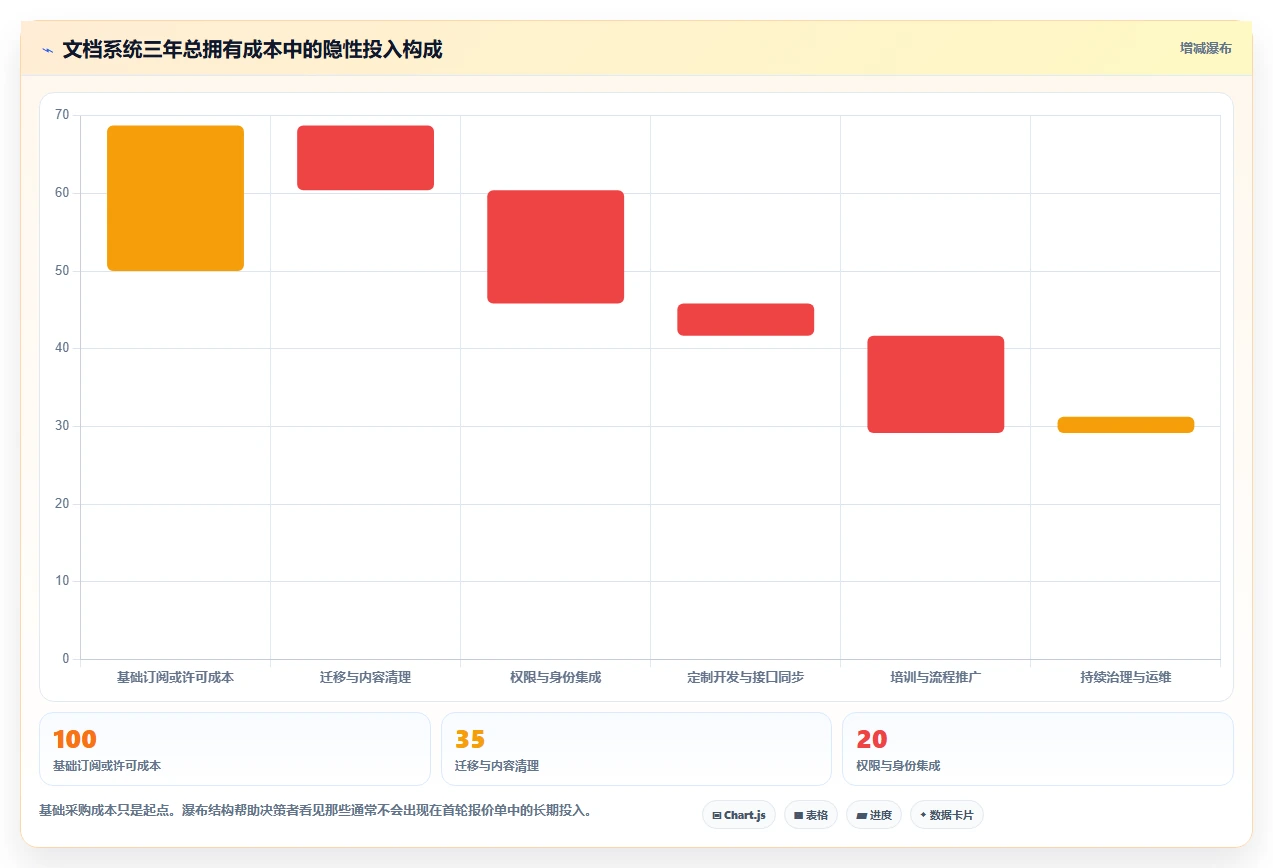
Task: Open the data card showing 35
Action: click(x=636, y=749)
